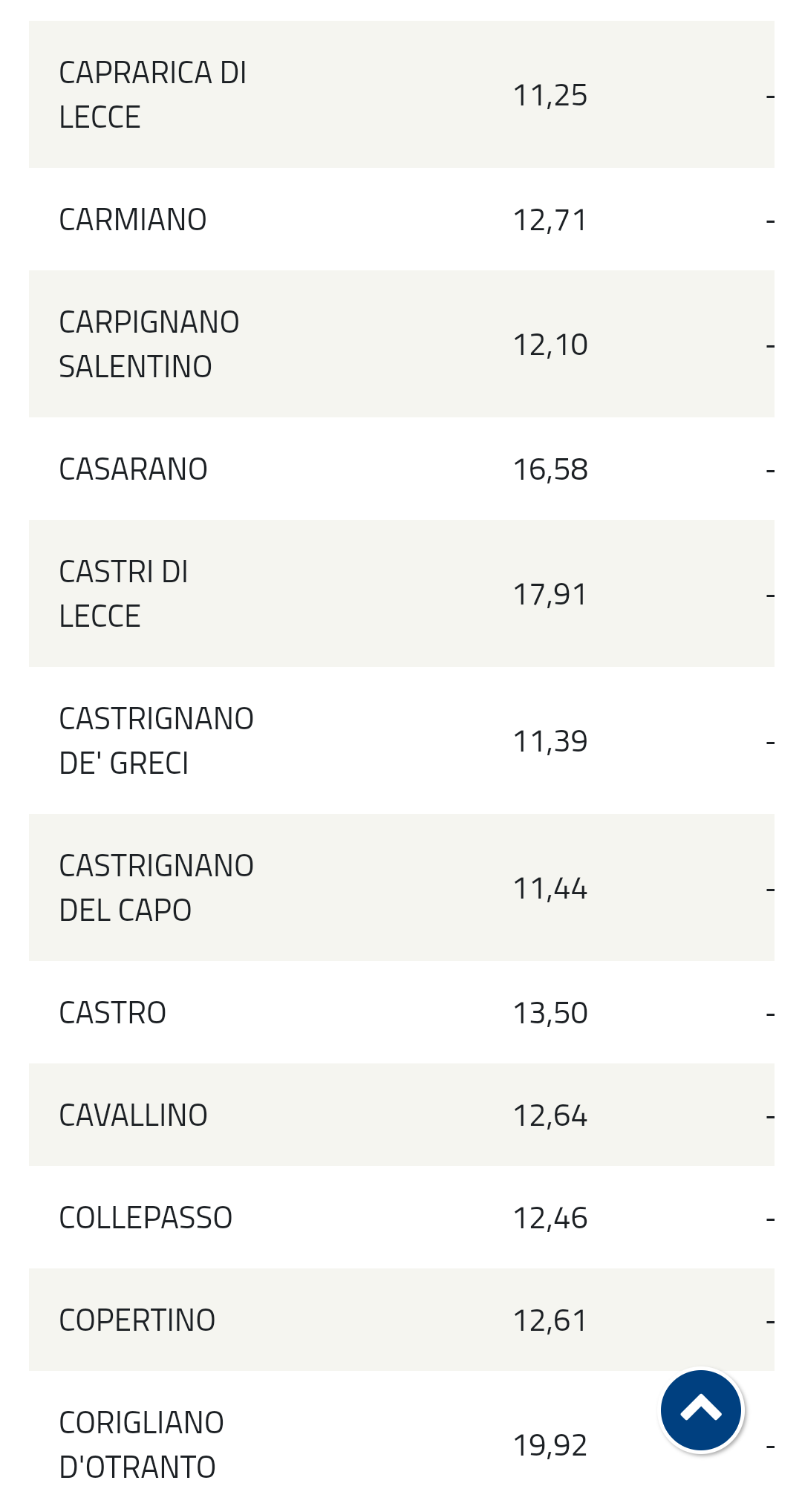This screenshot has width=802, height=1512.
Task: Select the 19,92 percentage value
Action: (x=550, y=1445)
